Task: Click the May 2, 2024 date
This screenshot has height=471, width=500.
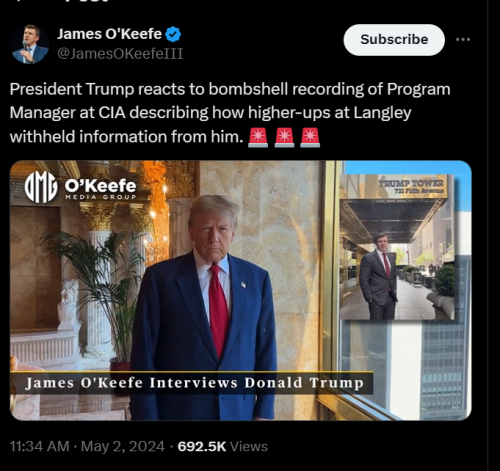Action: pyautogui.click(x=123, y=446)
